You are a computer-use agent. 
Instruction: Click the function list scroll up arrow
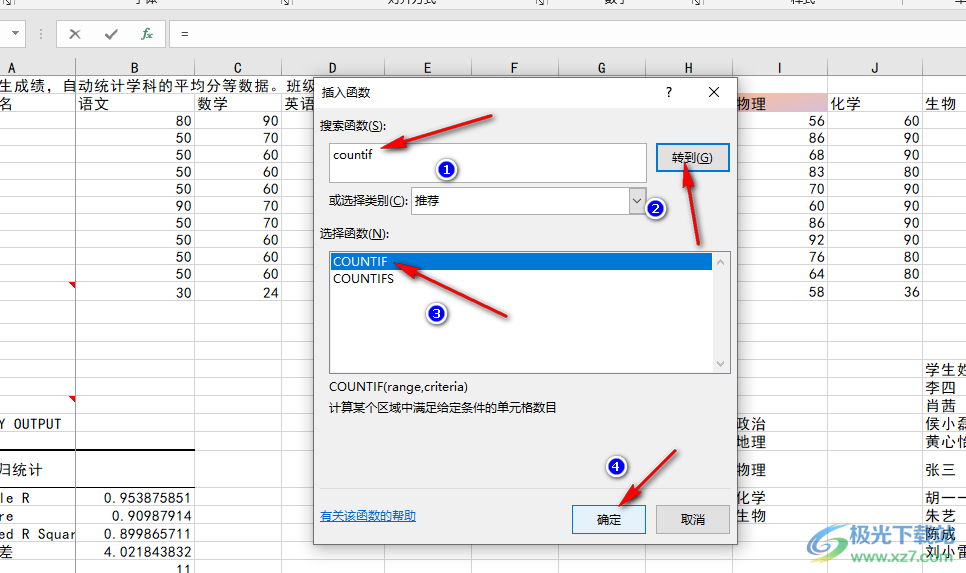click(x=720, y=262)
